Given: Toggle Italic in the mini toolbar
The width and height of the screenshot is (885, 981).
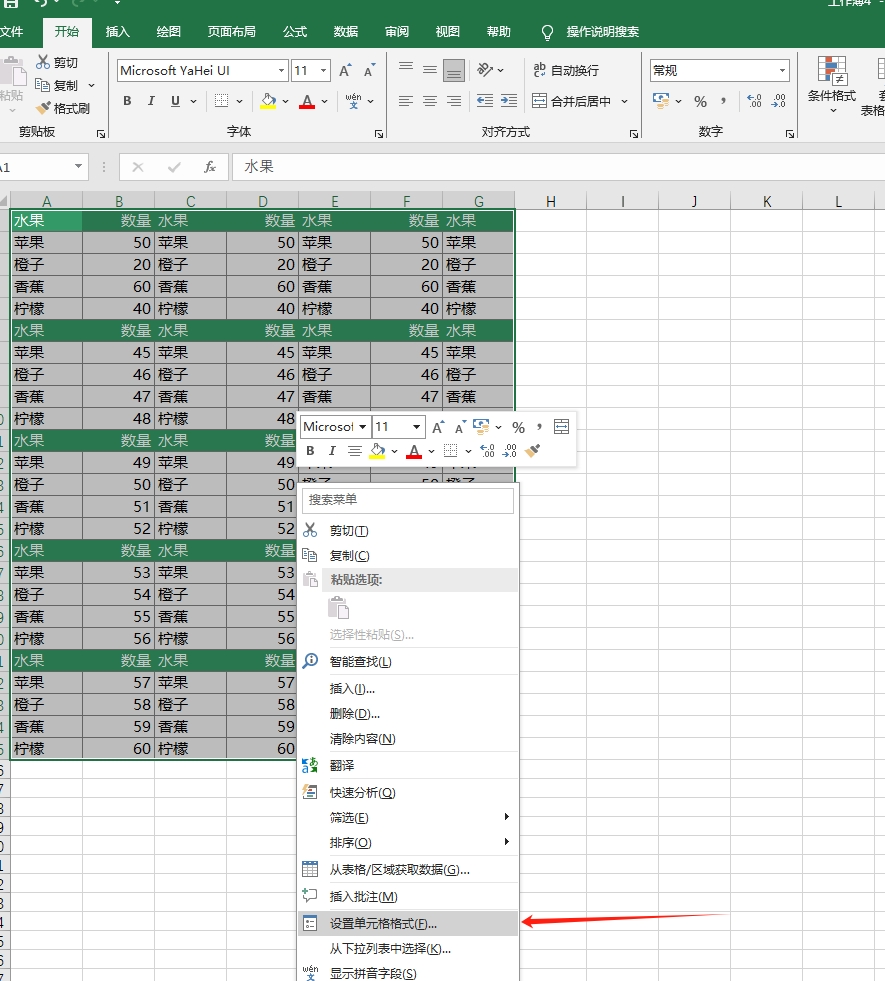Looking at the screenshot, I should (x=332, y=450).
